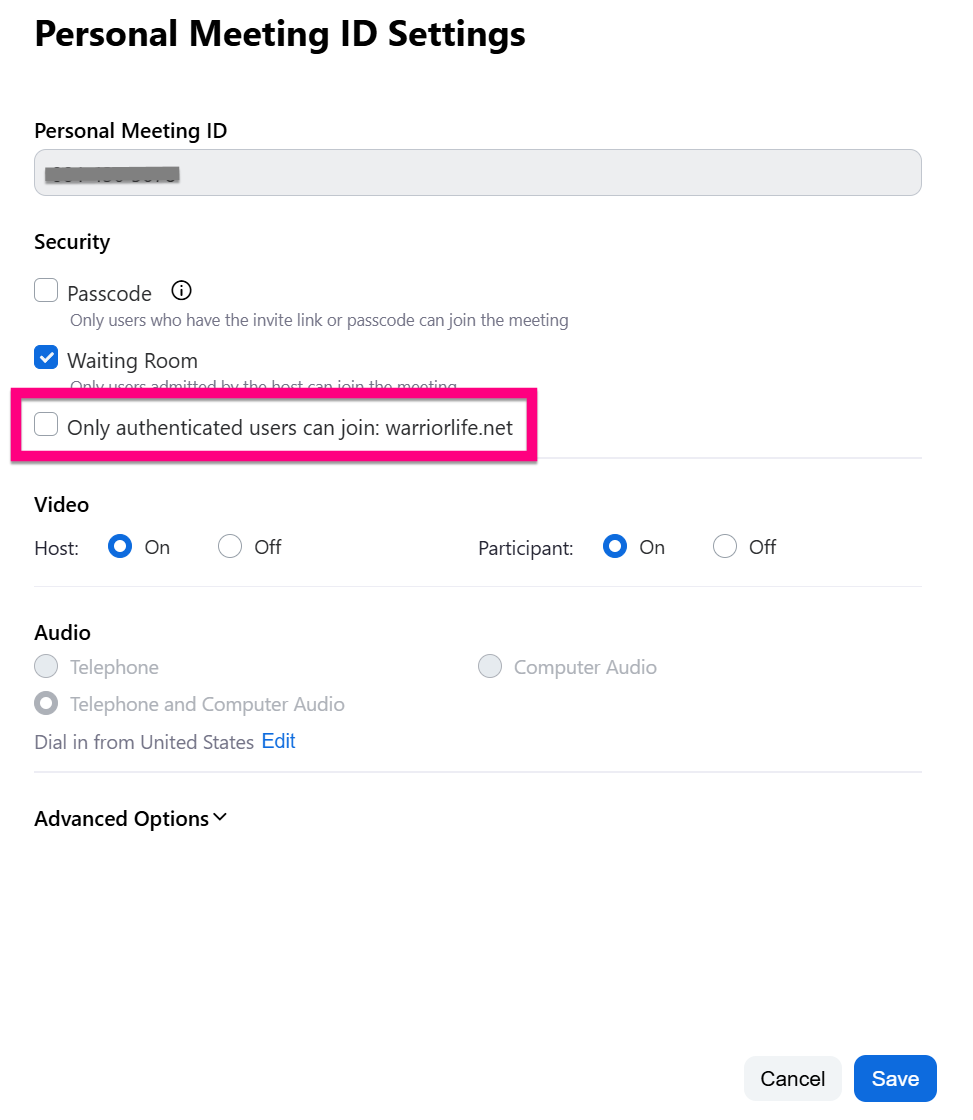Screen dimensions: 973x1120
Task: Click the Security section heading
Action: point(72,242)
